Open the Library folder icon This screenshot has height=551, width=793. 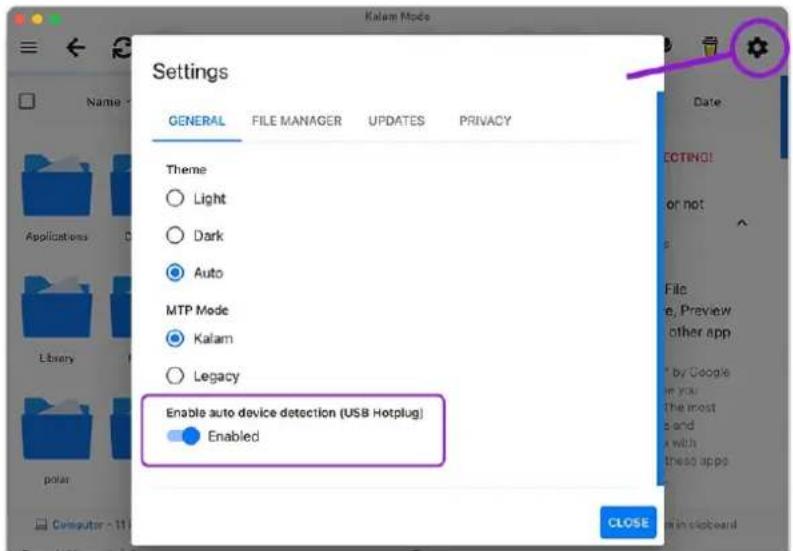pyautogui.click(x=57, y=307)
